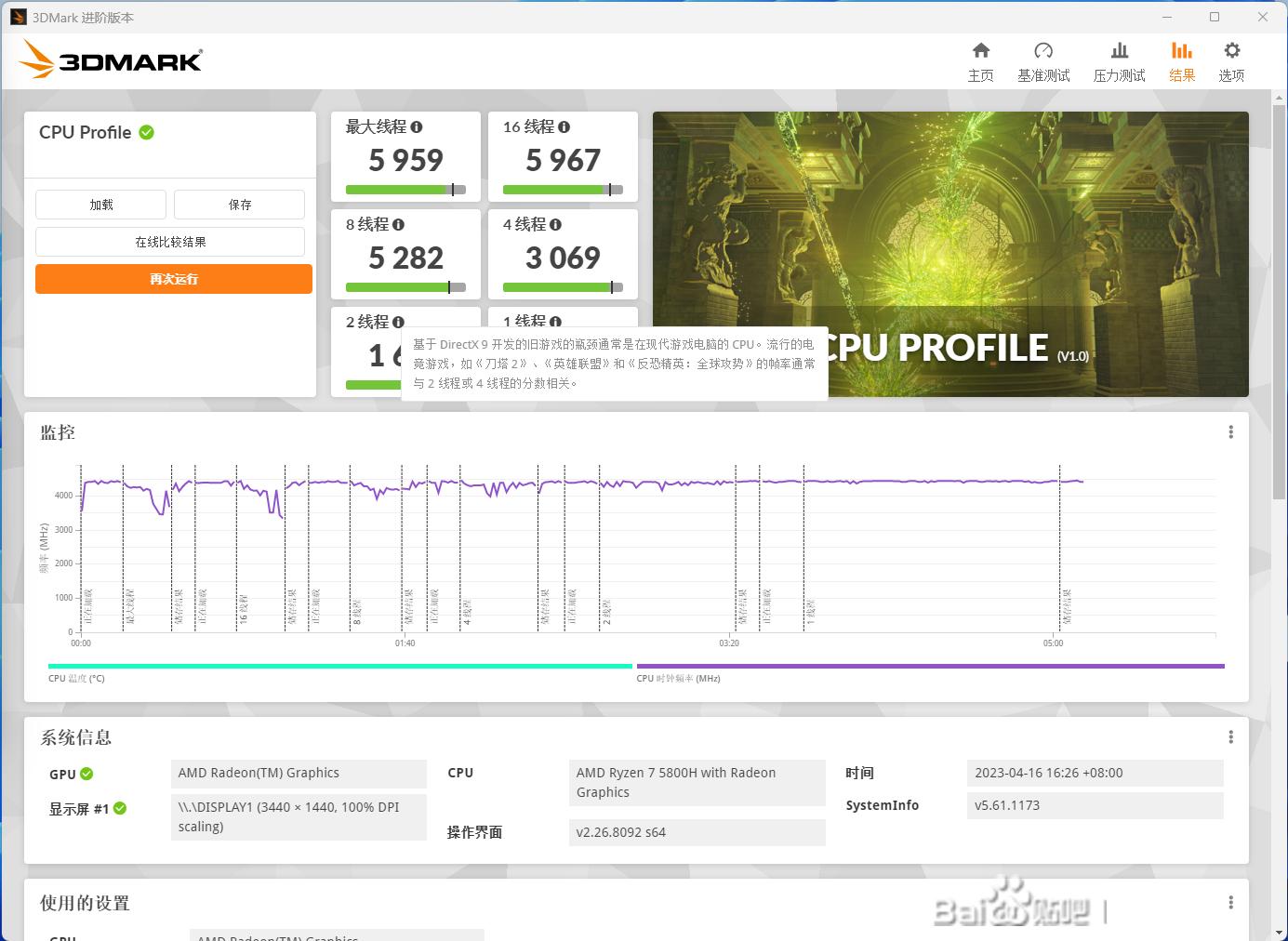Image resolution: width=1288 pixels, height=941 pixels.
Task: Click the timestamp 2023-04-16 16:26 +08:00
Action: point(1095,774)
